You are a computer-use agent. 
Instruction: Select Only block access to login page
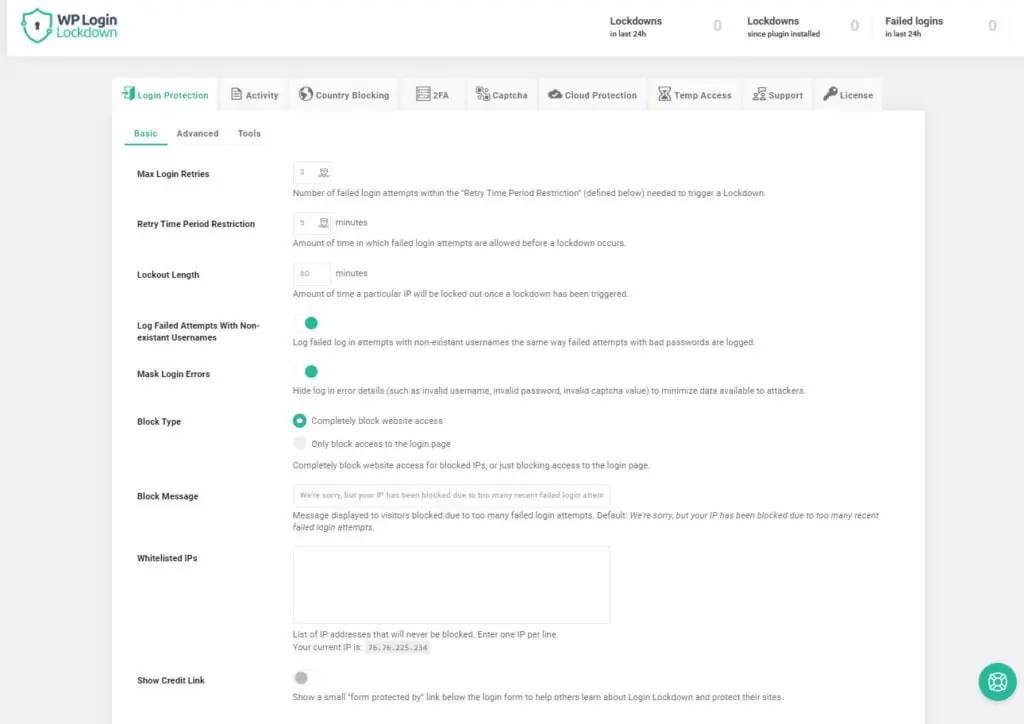click(x=300, y=443)
